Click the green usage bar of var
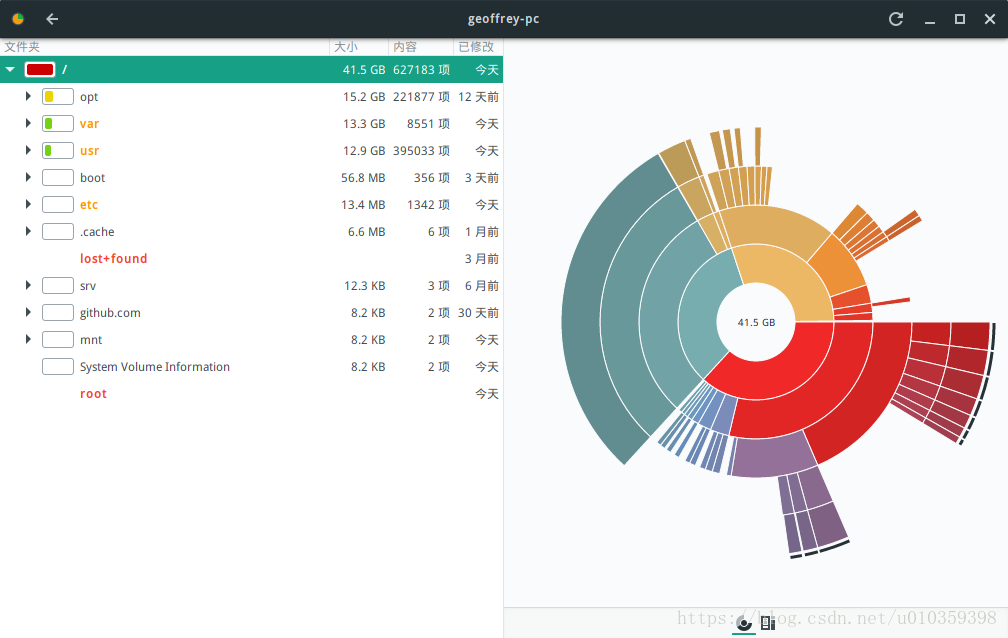 coord(58,123)
